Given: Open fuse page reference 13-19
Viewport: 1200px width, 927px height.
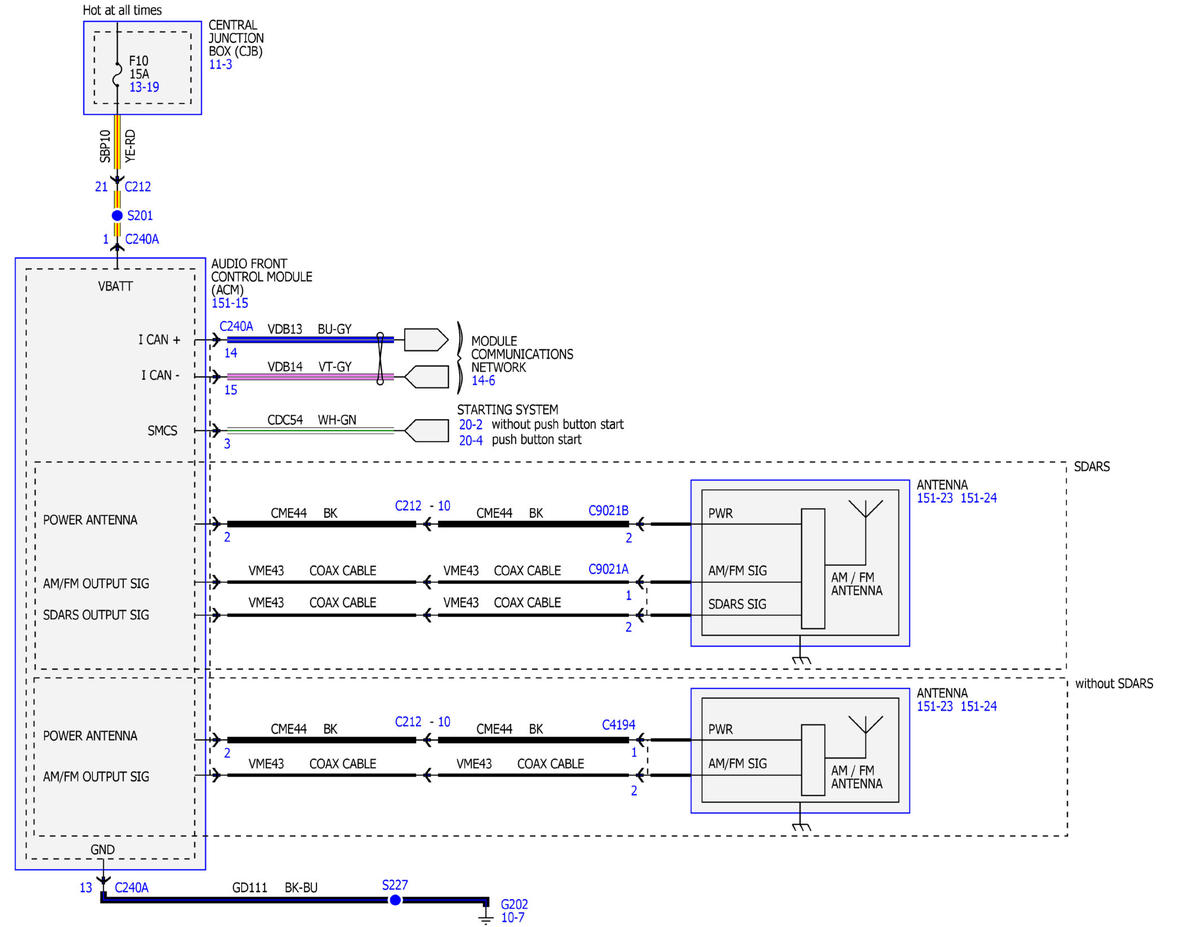Looking at the screenshot, I should coord(144,87).
